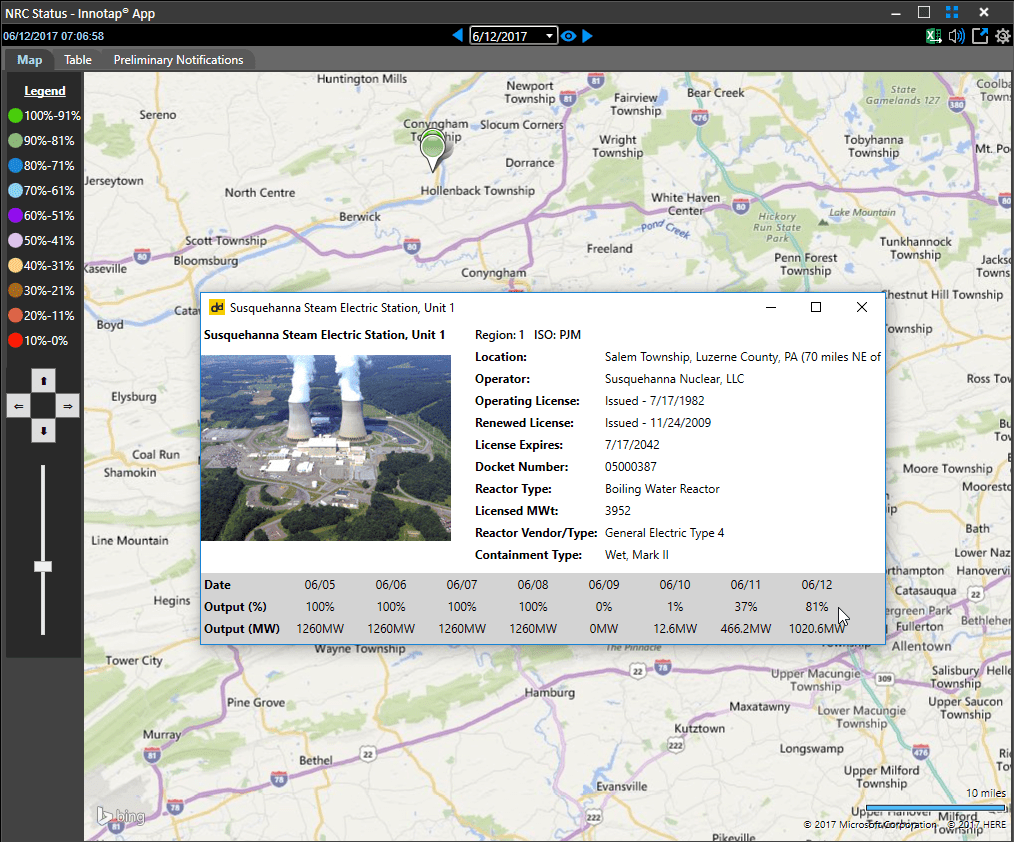This screenshot has width=1014, height=842.
Task: Go to the previous date arrow
Action: tap(457, 36)
